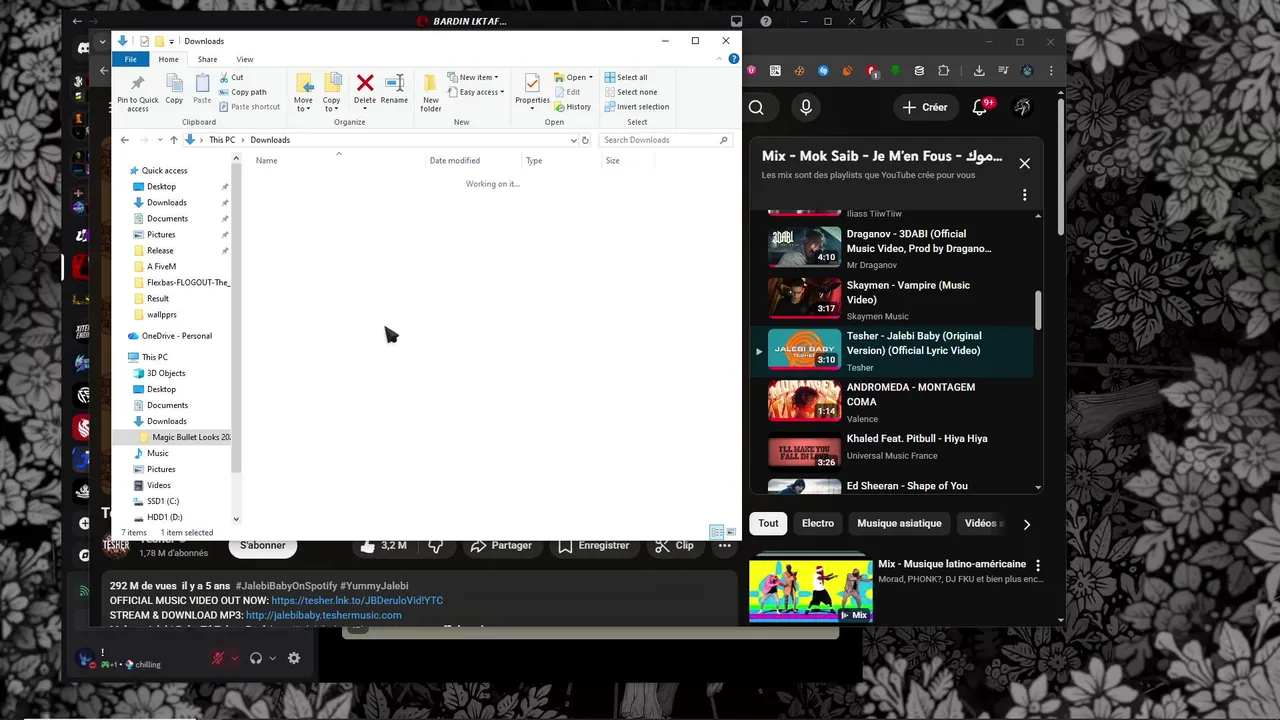Switch Explorer to details view mode
The height and width of the screenshot is (720, 1280).
[x=716, y=532]
